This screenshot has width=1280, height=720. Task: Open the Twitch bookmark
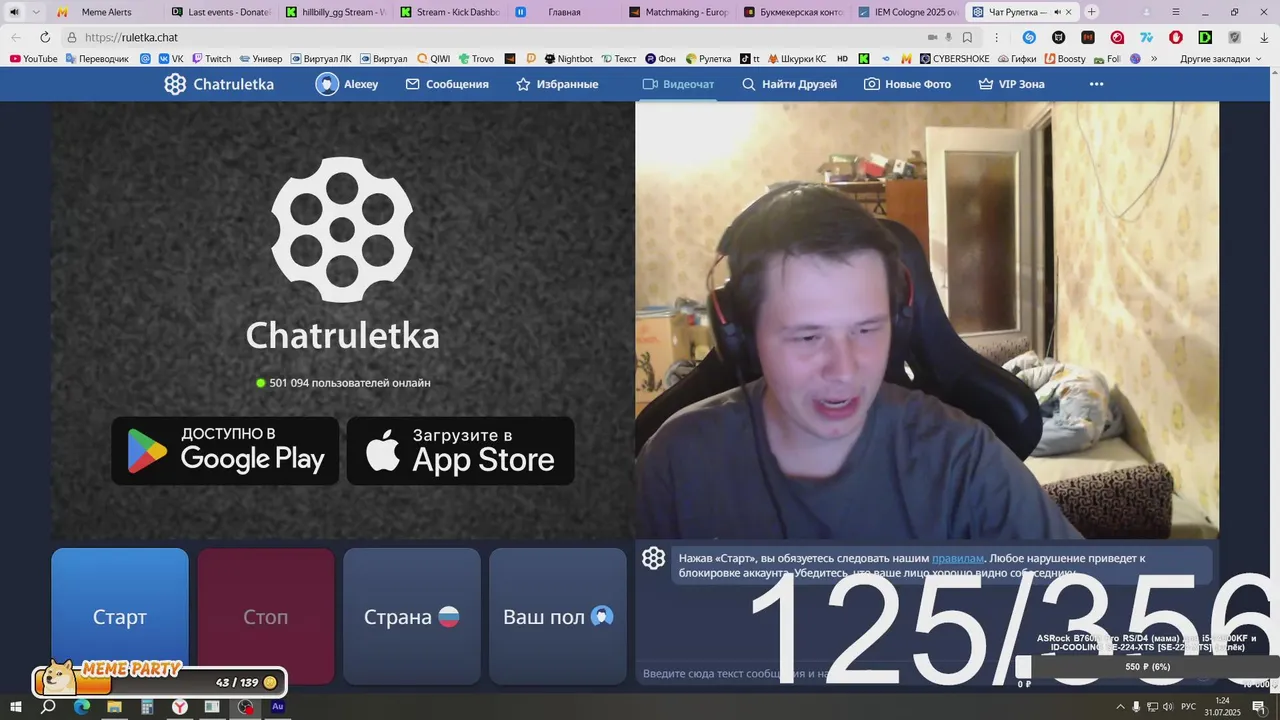pyautogui.click(x=211, y=59)
